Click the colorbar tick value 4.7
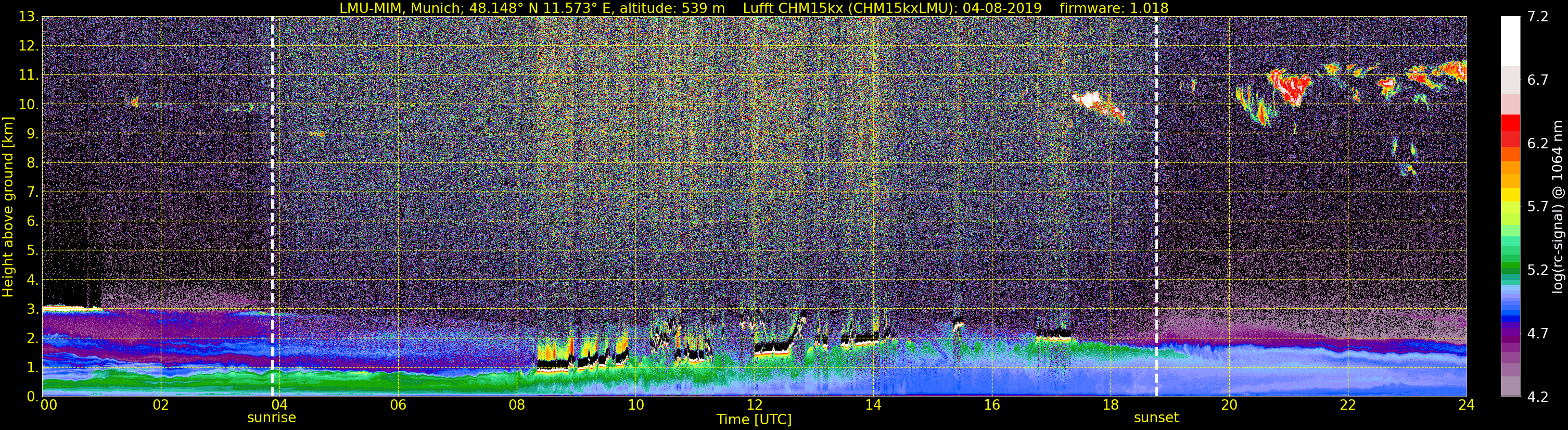The height and width of the screenshot is (430, 1568). point(1538,333)
